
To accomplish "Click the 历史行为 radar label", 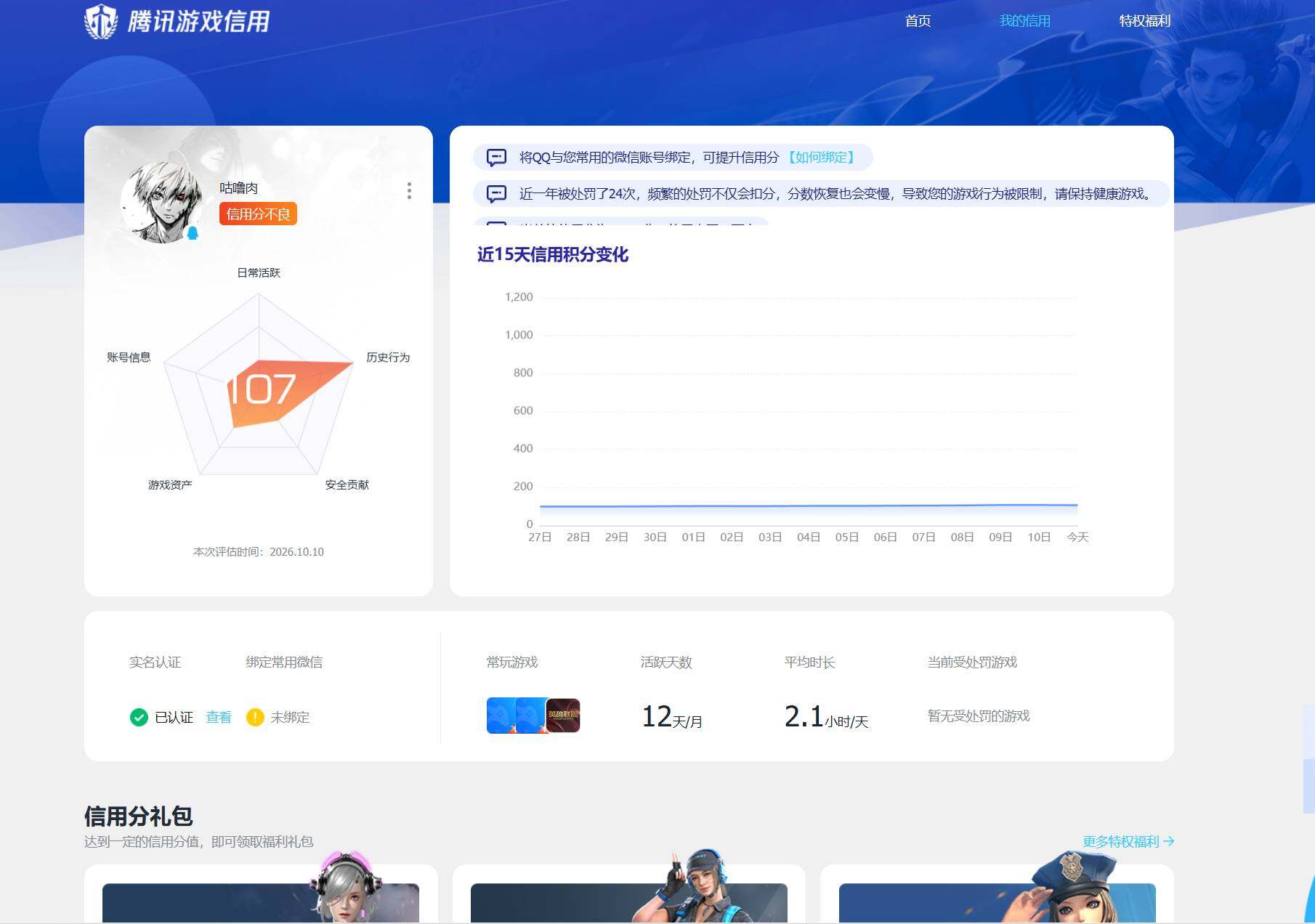I will tap(388, 357).
